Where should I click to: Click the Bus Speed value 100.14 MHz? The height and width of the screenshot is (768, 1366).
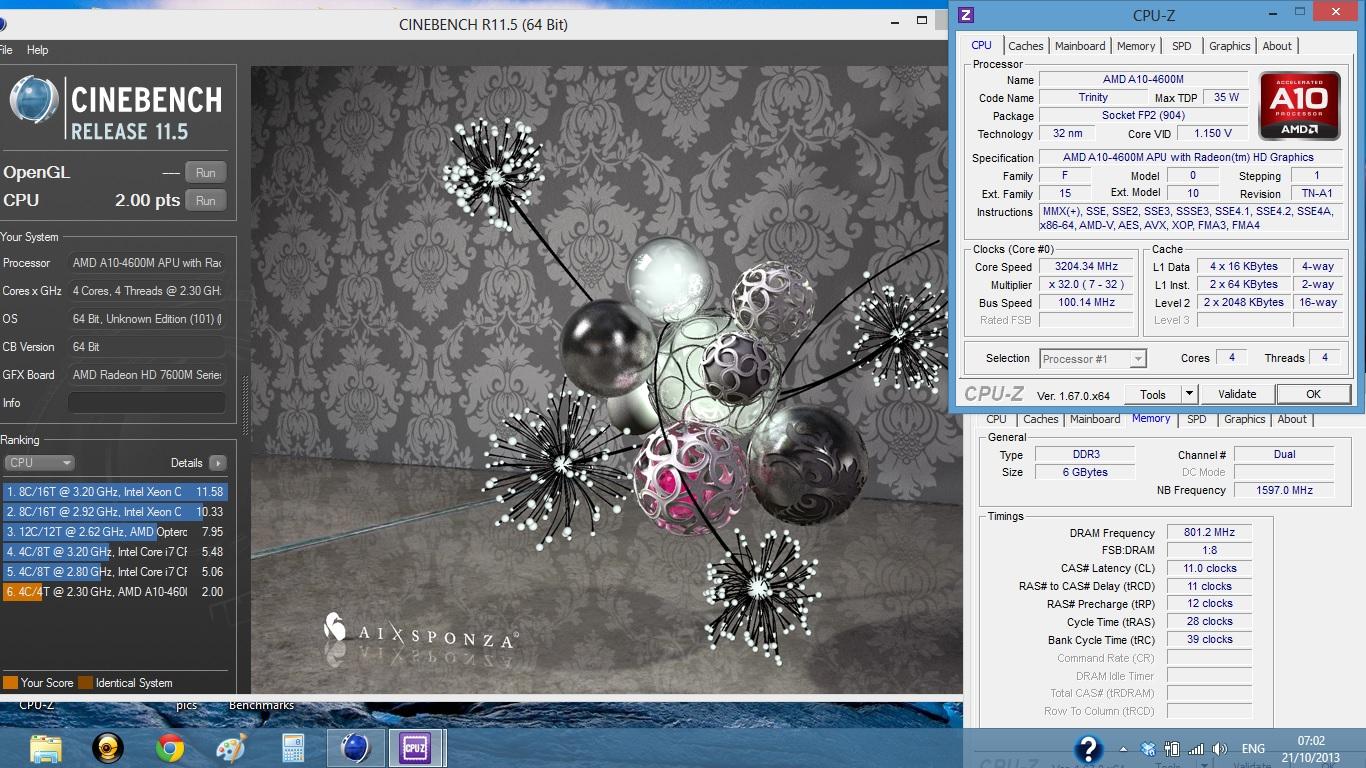pos(1086,303)
